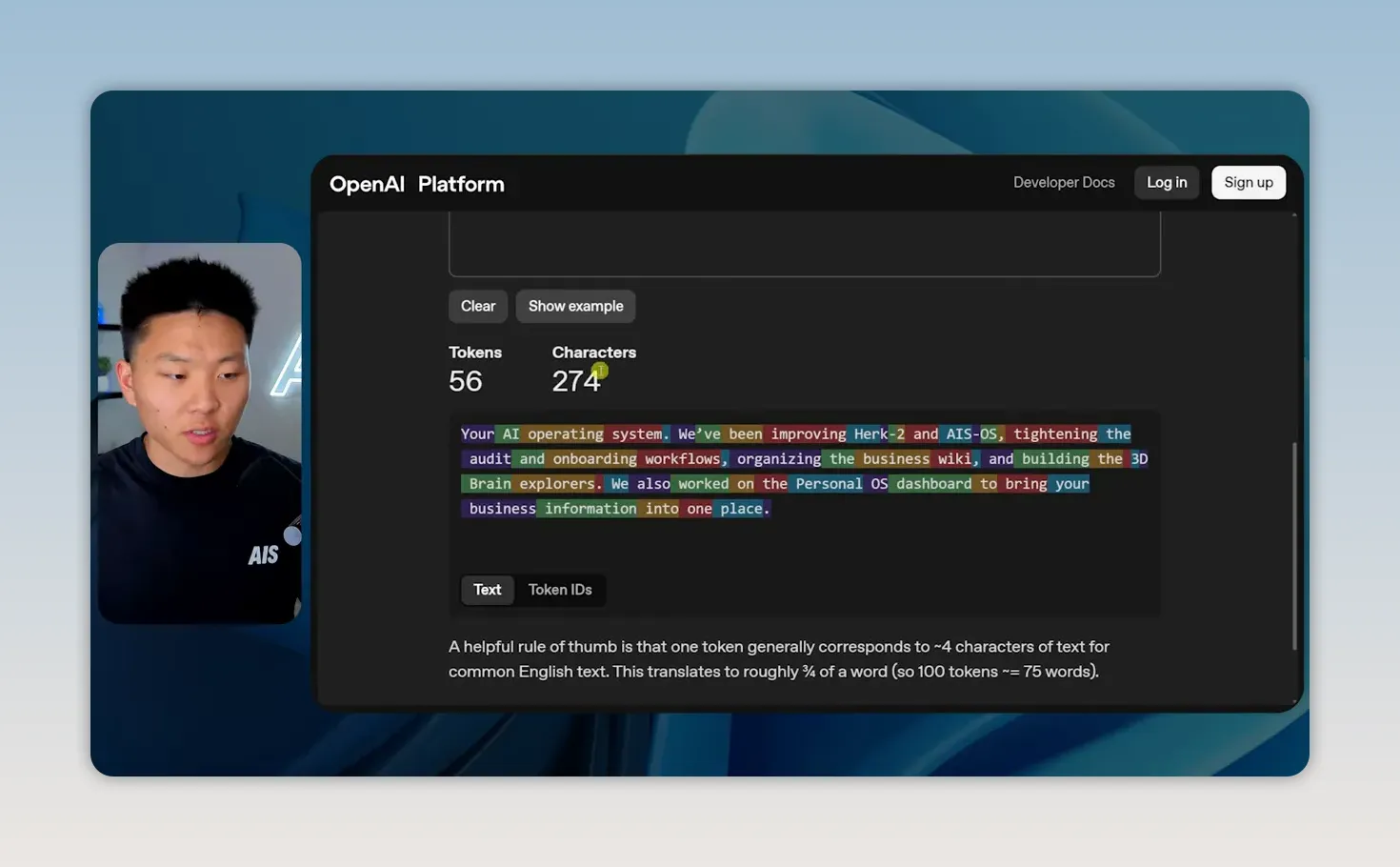Screen dimensions: 1400x867
Task: Click the Tokens label
Action: [x=475, y=353]
